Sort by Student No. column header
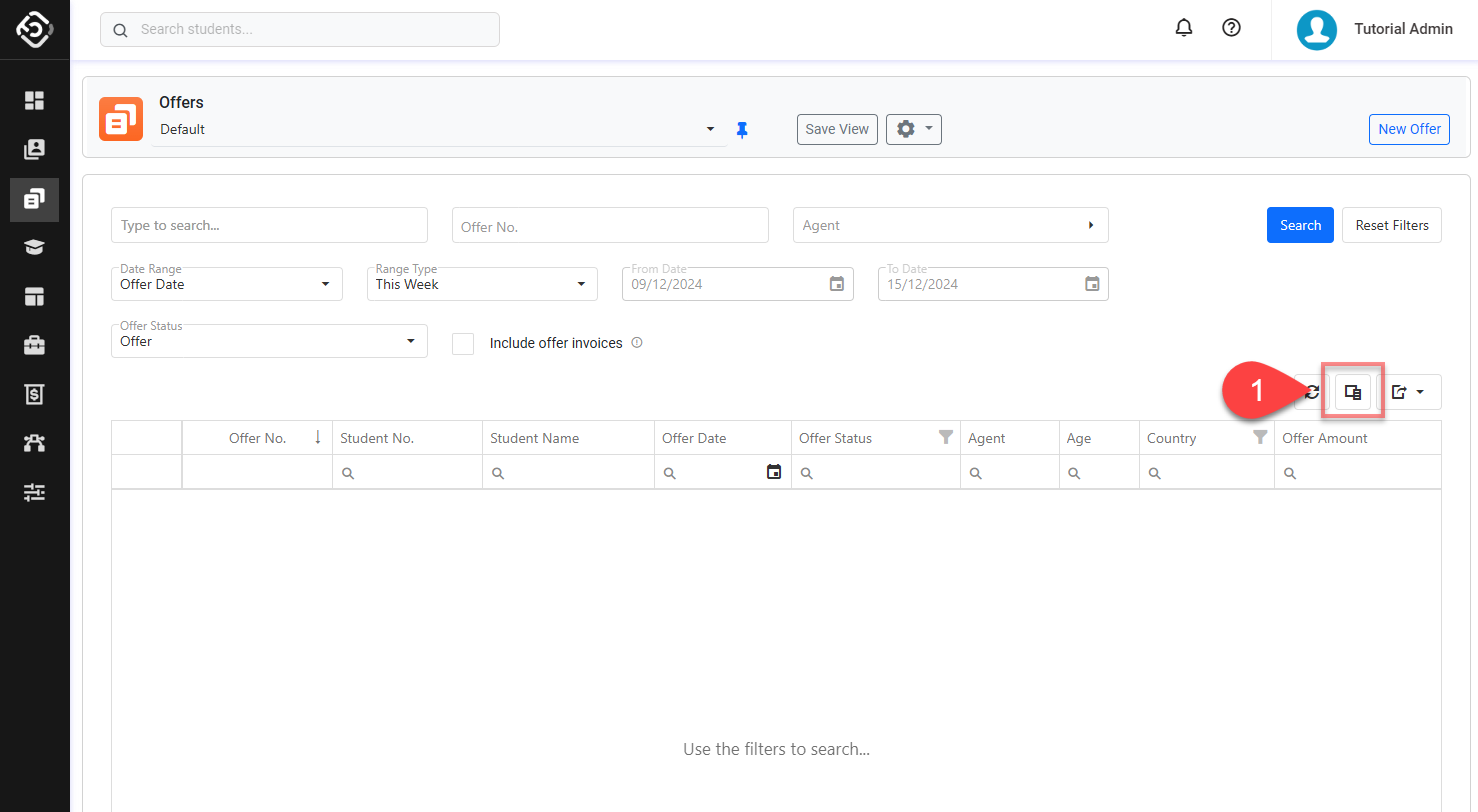 pyautogui.click(x=407, y=438)
